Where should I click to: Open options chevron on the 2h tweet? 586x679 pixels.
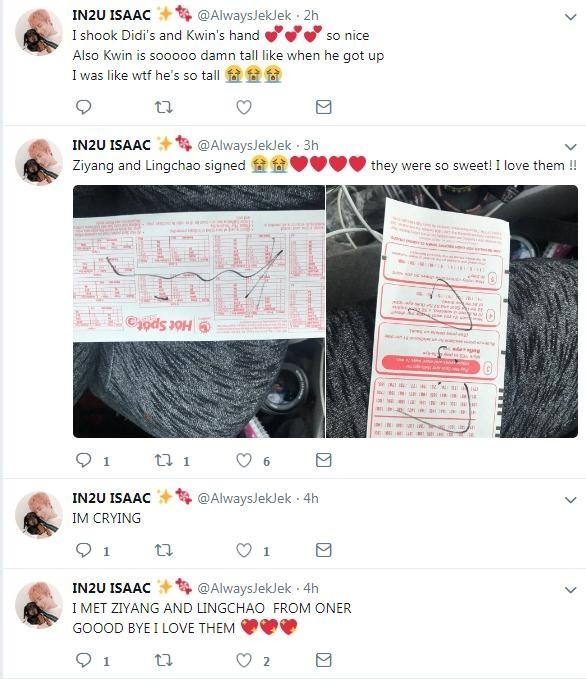tap(571, 17)
